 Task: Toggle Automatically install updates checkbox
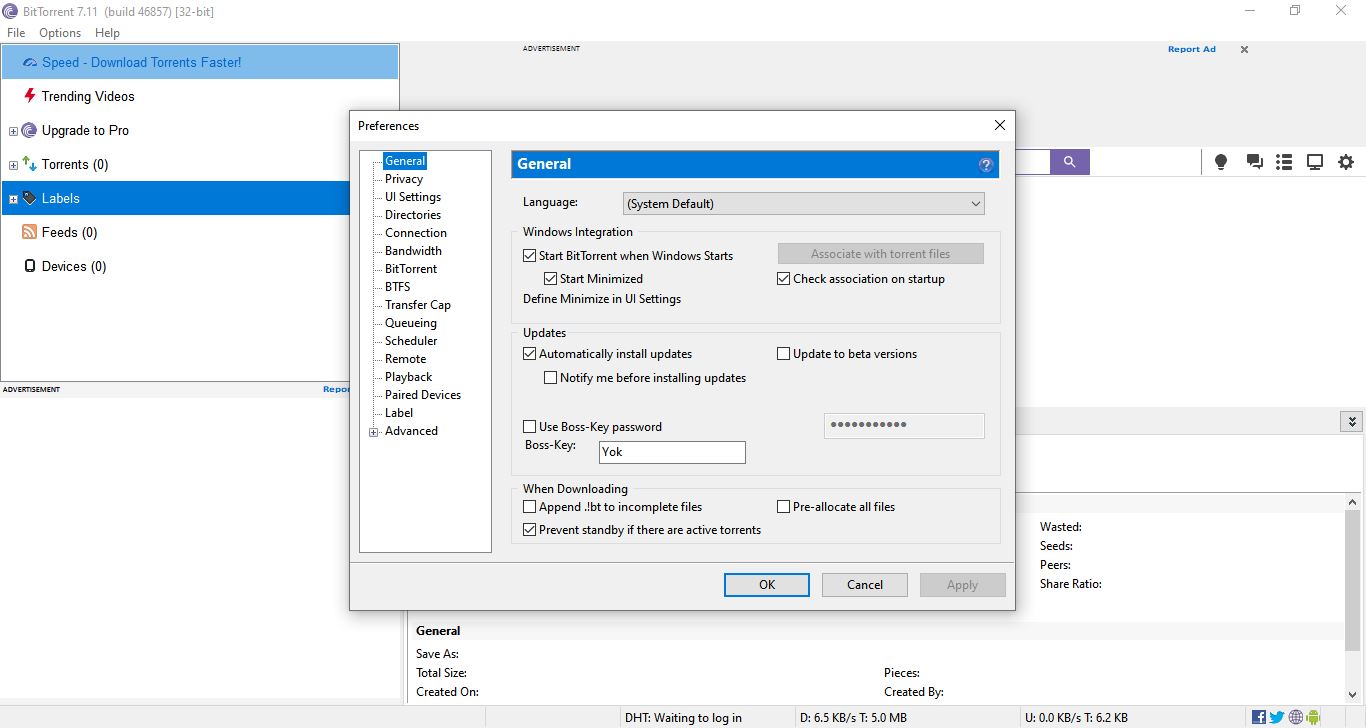click(x=530, y=354)
